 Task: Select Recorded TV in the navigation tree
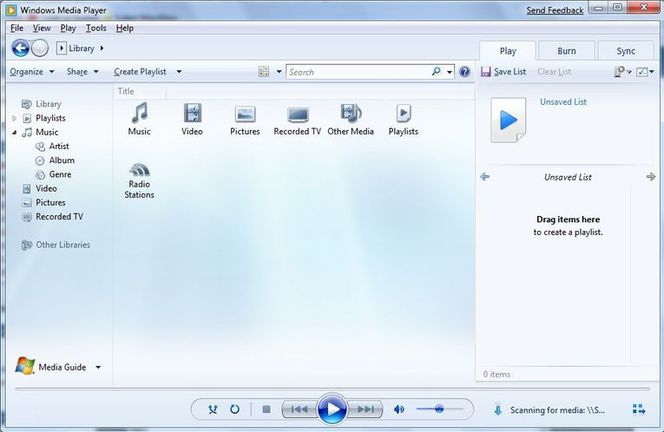pos(59,216)
